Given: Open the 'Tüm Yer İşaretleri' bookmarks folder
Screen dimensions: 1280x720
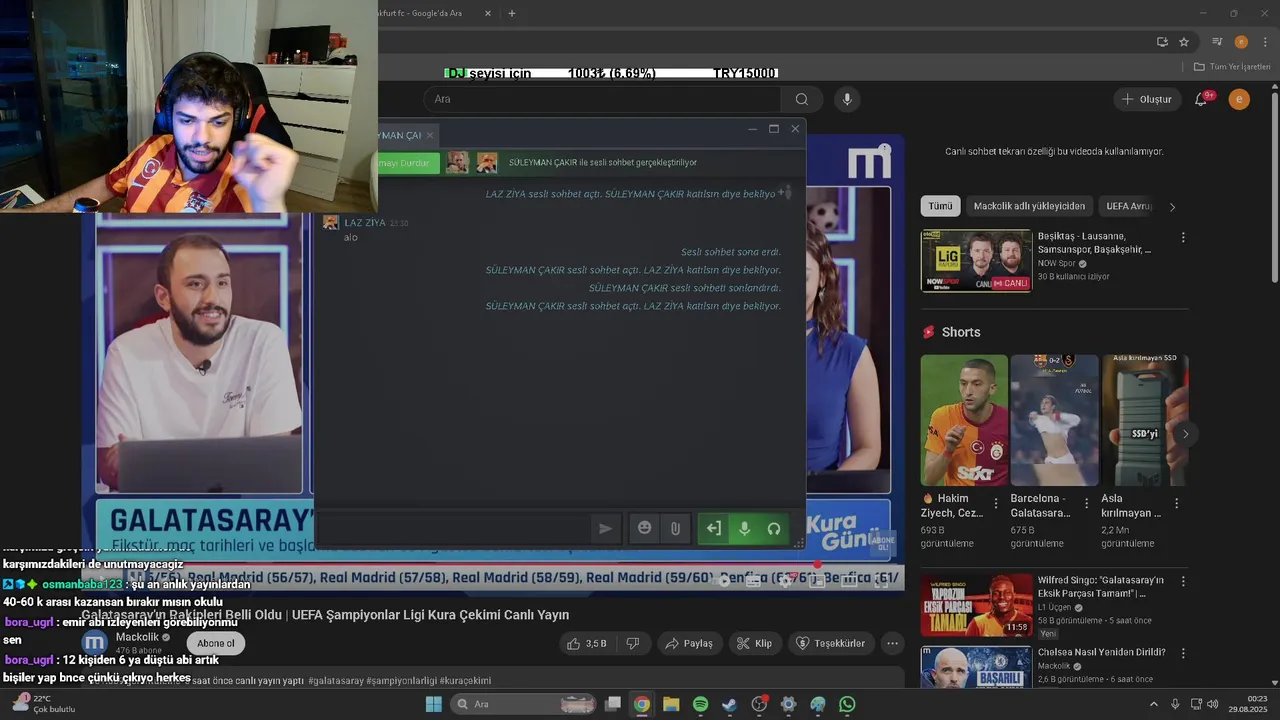Looking at the screenshot, I should coord(1232,67).
